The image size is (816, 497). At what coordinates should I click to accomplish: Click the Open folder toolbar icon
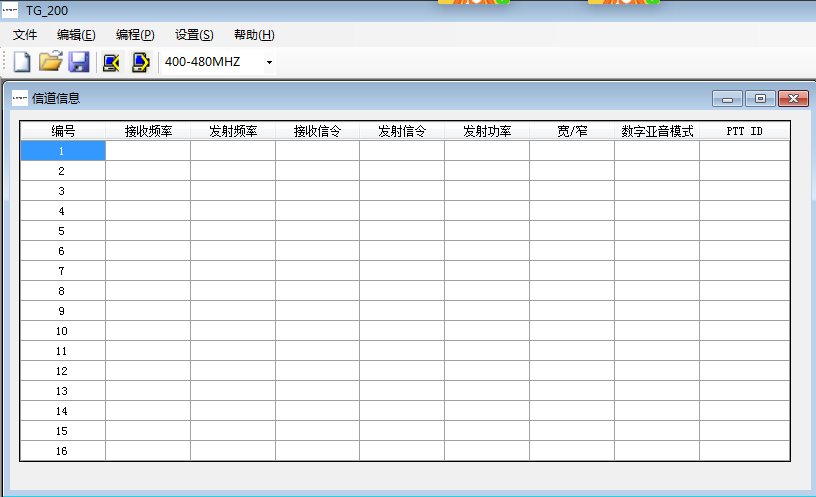tap(50, 62)
